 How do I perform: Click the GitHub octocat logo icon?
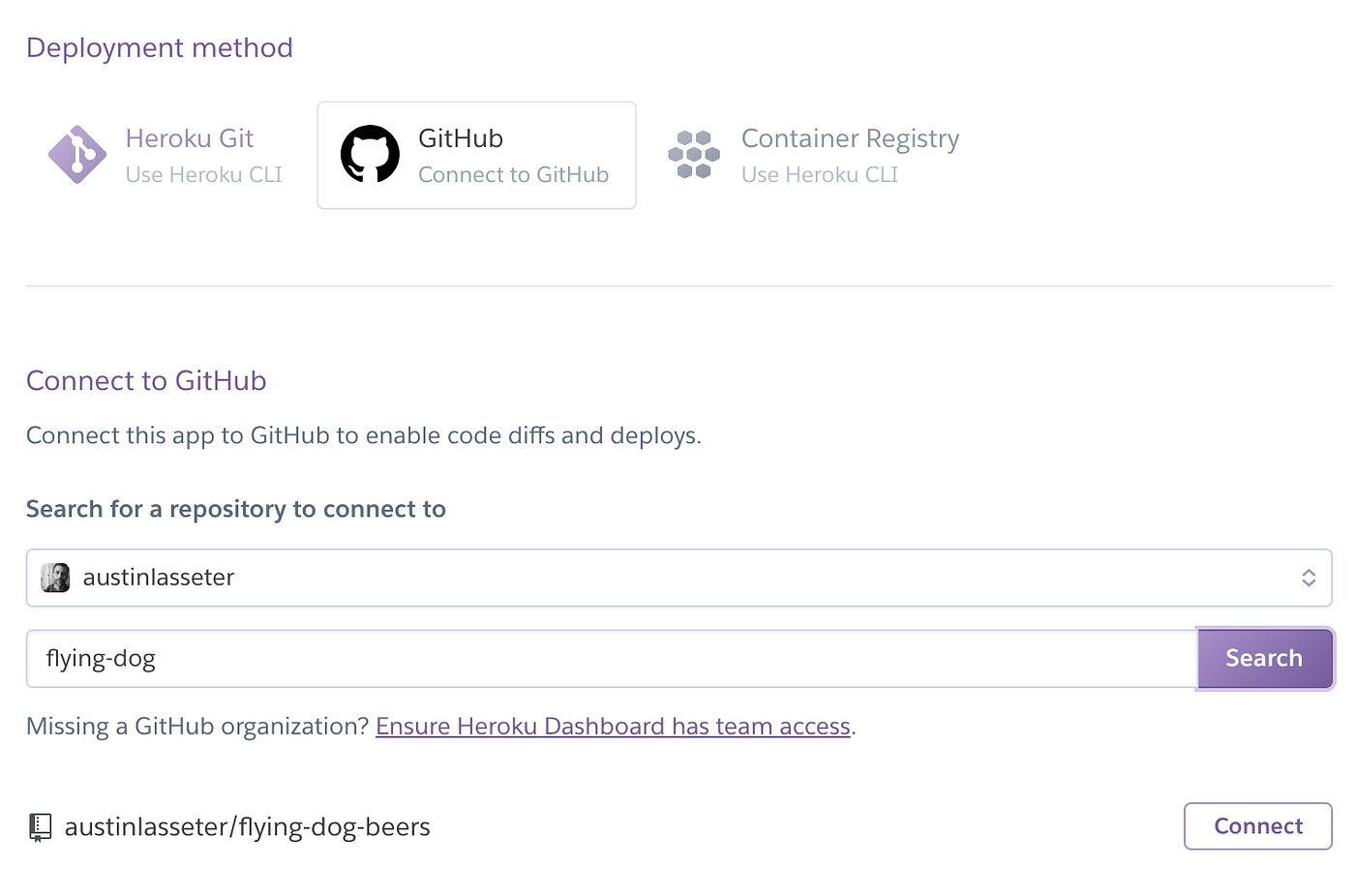point(370,154)
